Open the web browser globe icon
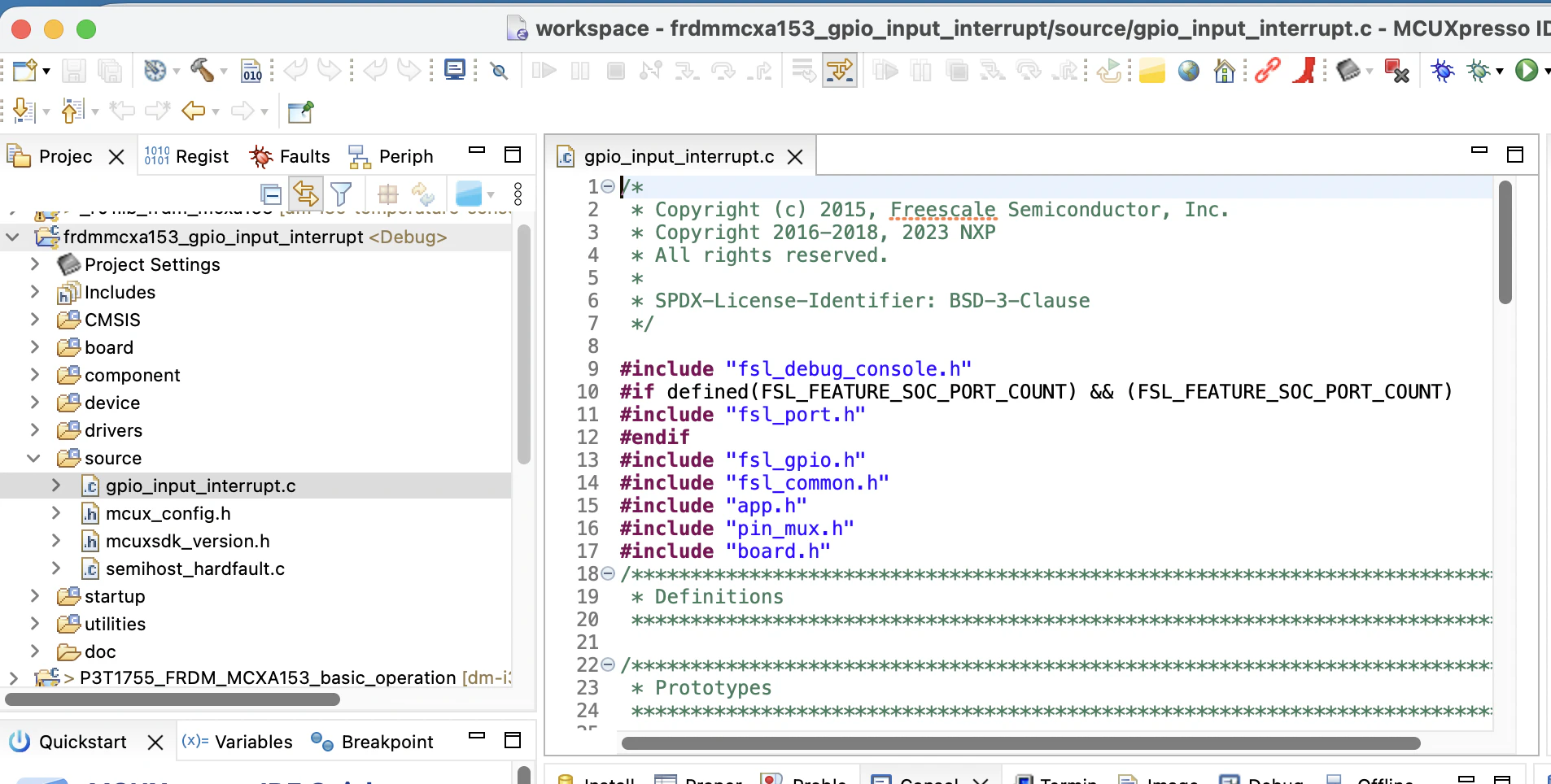Viewport: 1551px width, 784px height. [x=1189, y=71]
